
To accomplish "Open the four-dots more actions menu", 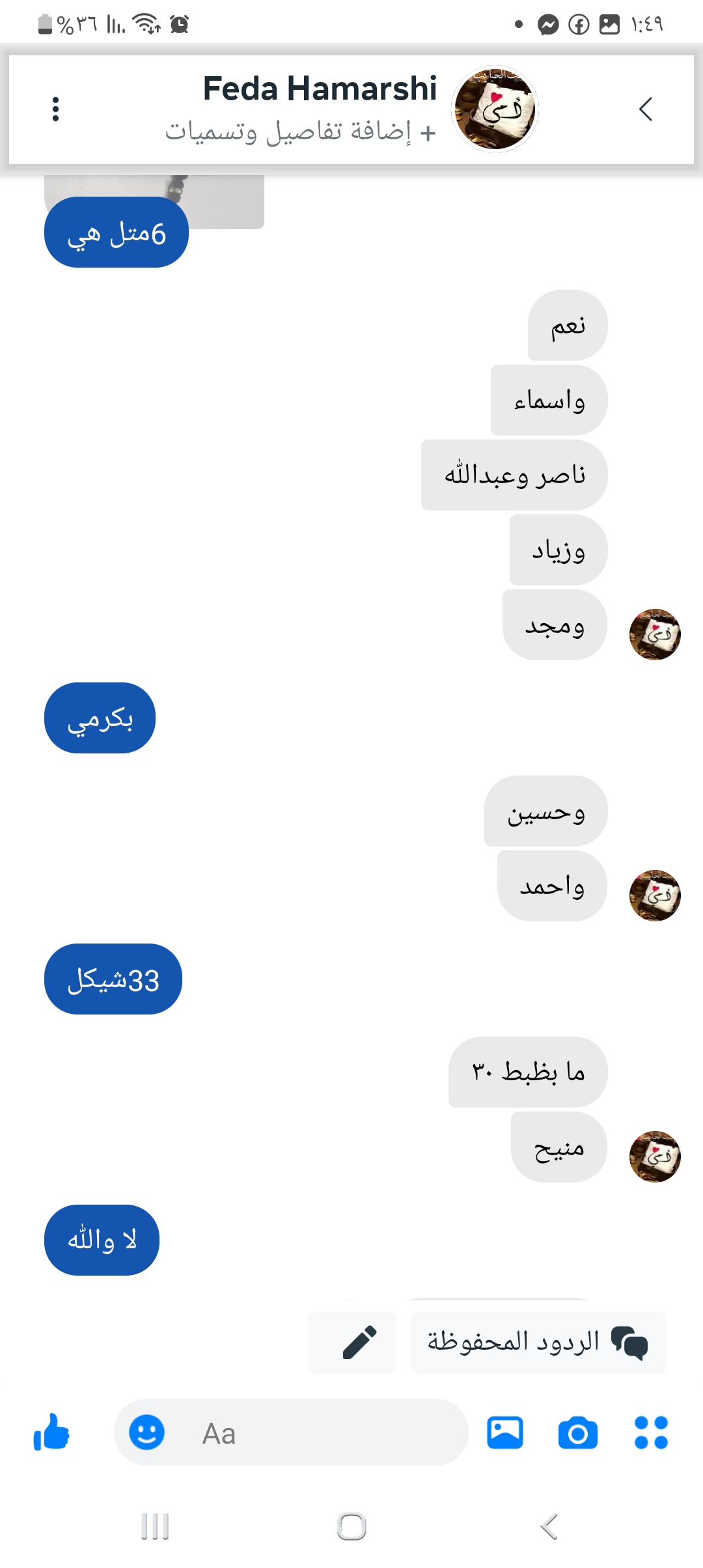I will (651, 1433).
